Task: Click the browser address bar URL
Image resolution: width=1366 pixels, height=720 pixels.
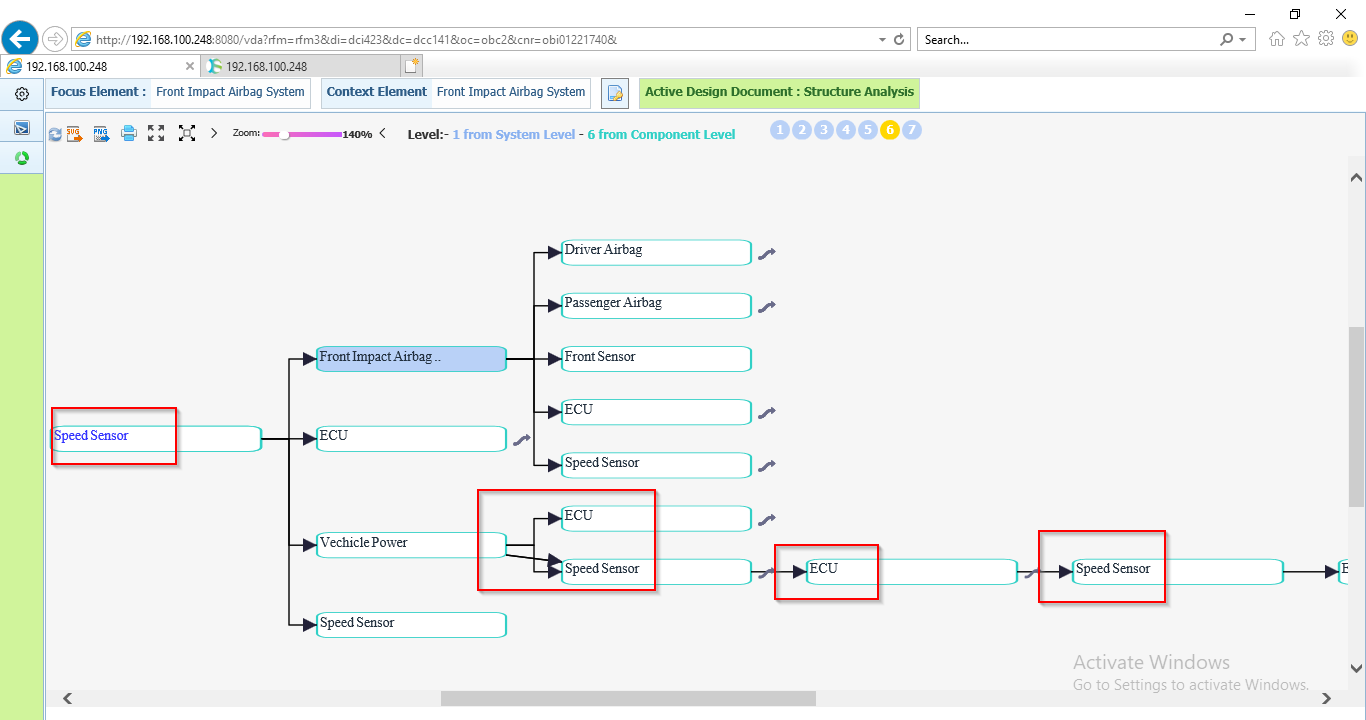Action: tap(356, 40)
